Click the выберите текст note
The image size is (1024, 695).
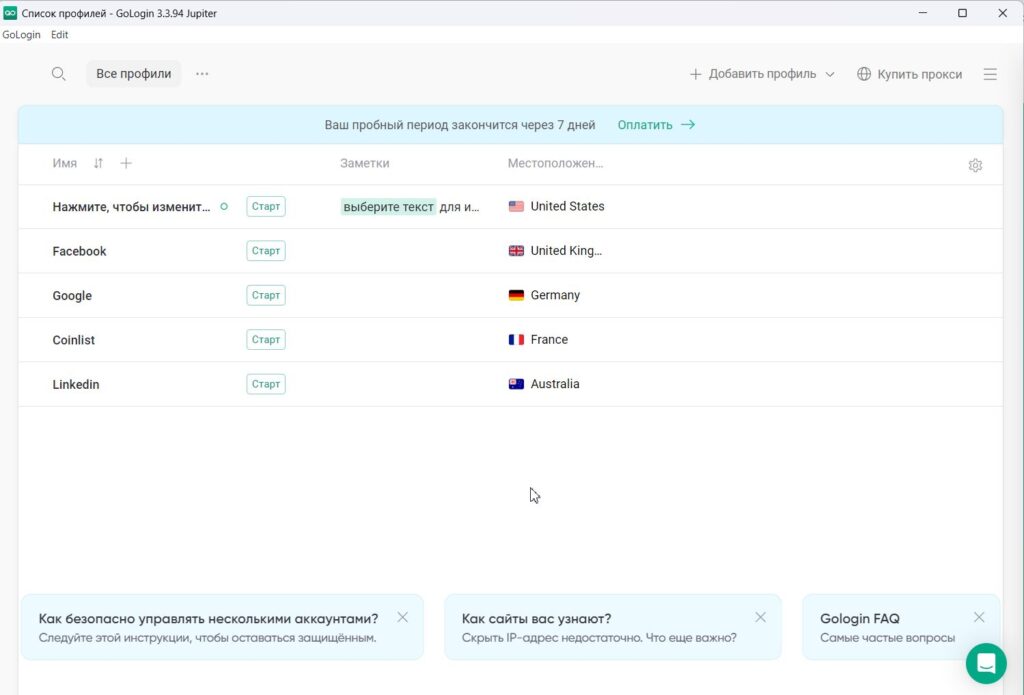(389, 207)
